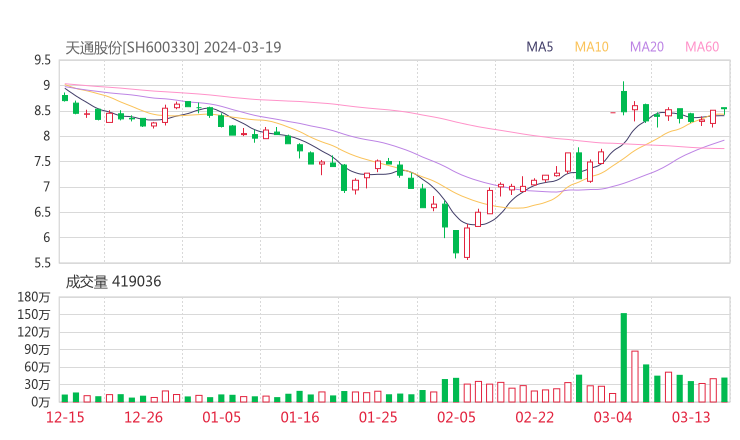Viewport: 740px width, 440px height.
Task: Click the lowest red candlestick near 5.5
Action: pyautogui.click(x=467, y=243)
